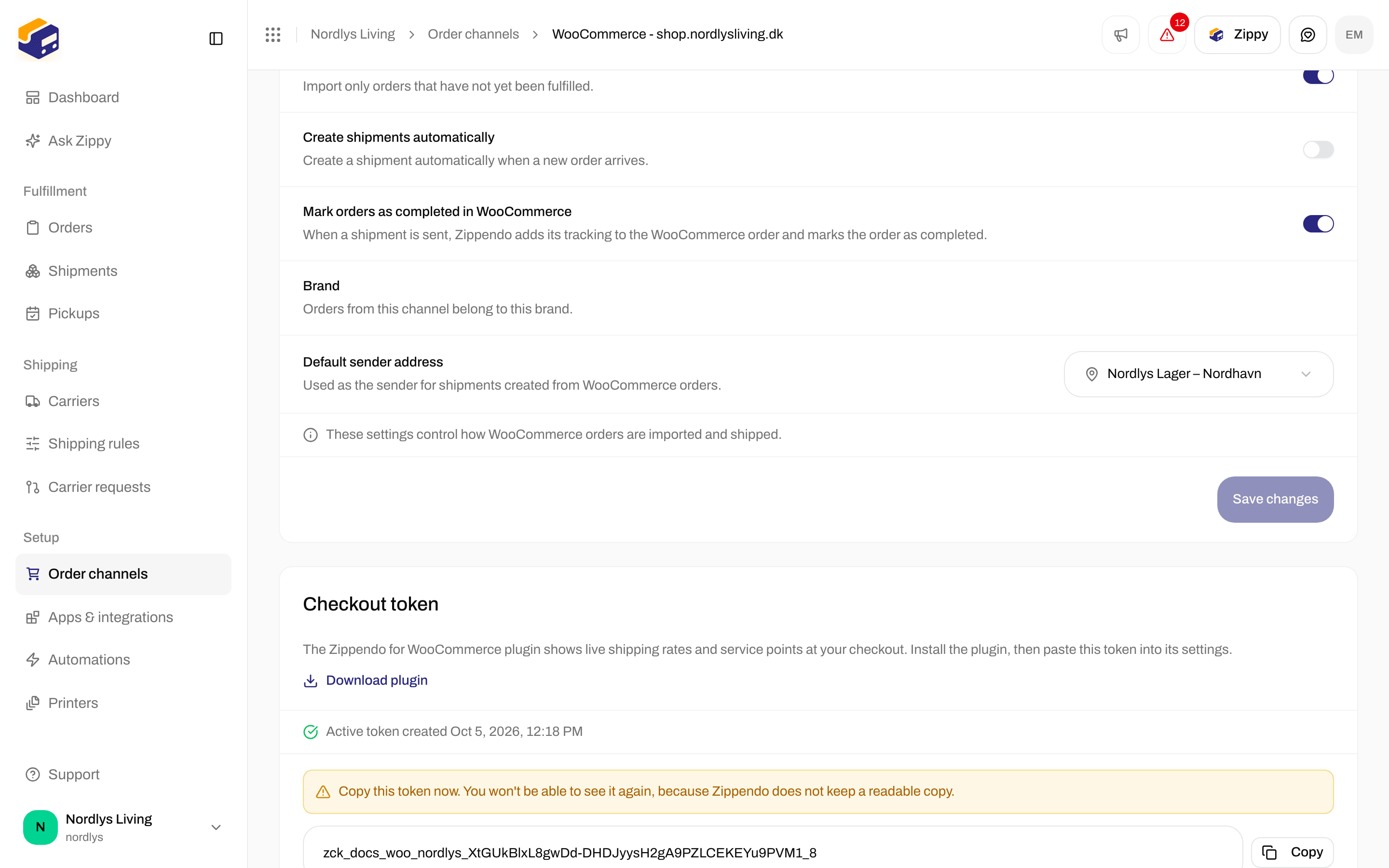
Task: Open Apps & integrations
Action: [123, 617]
